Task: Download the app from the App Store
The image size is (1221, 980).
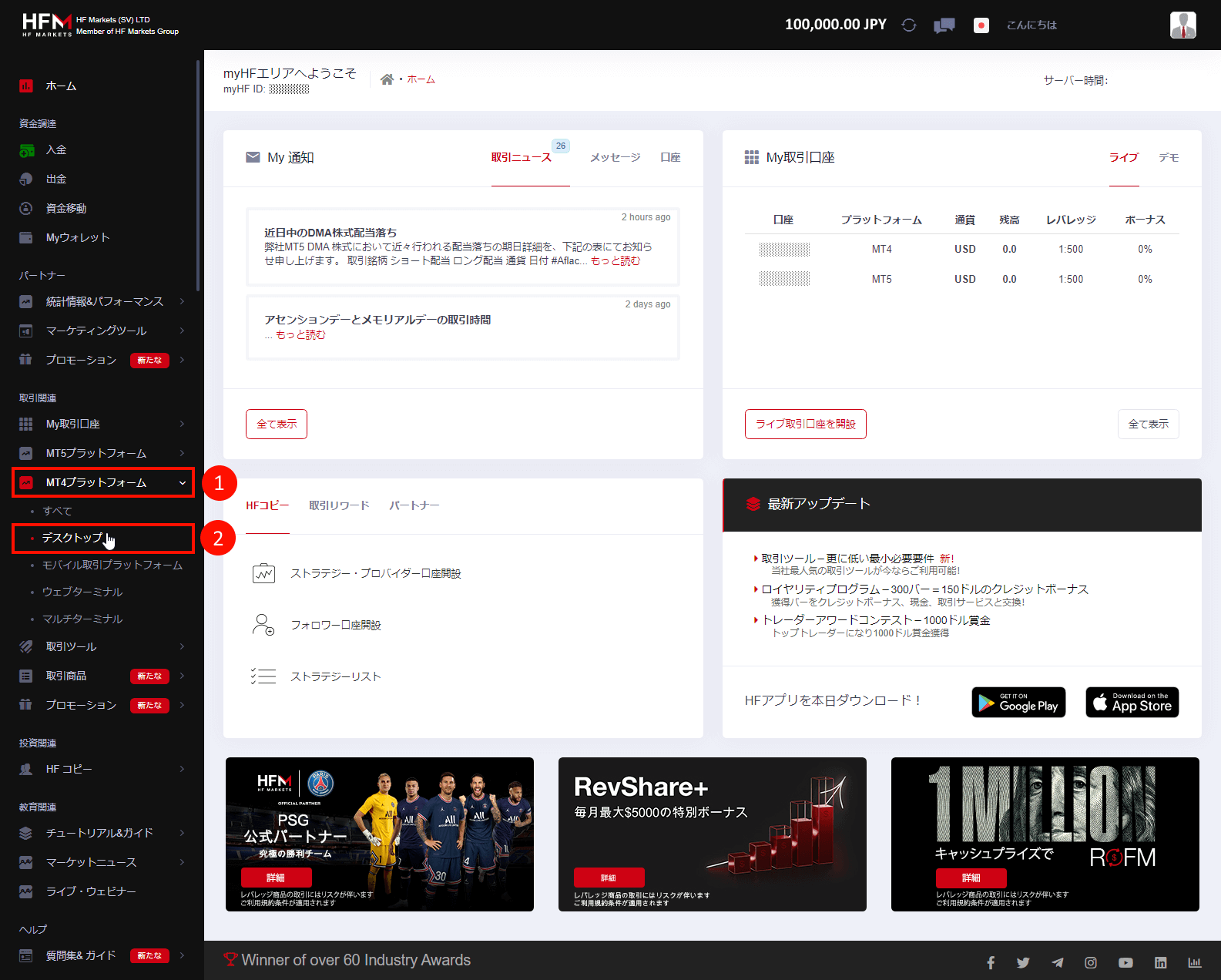Action: click(x=1132, y=702)
